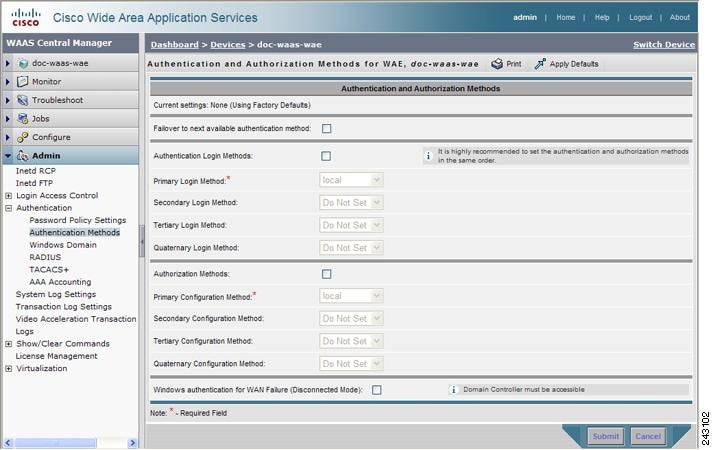712x450 pixels.
Task: Click the Configure menu icon
Action: [x=22, y=137]
